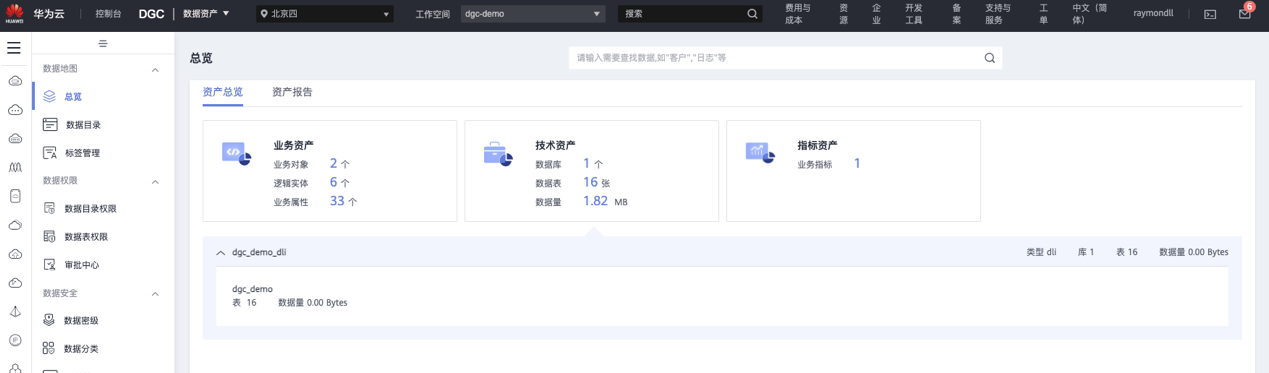The height and width of the screenshot is (373, 1269).
Task: Select 数据目录 in the sidebar
Action: point(83,125)
